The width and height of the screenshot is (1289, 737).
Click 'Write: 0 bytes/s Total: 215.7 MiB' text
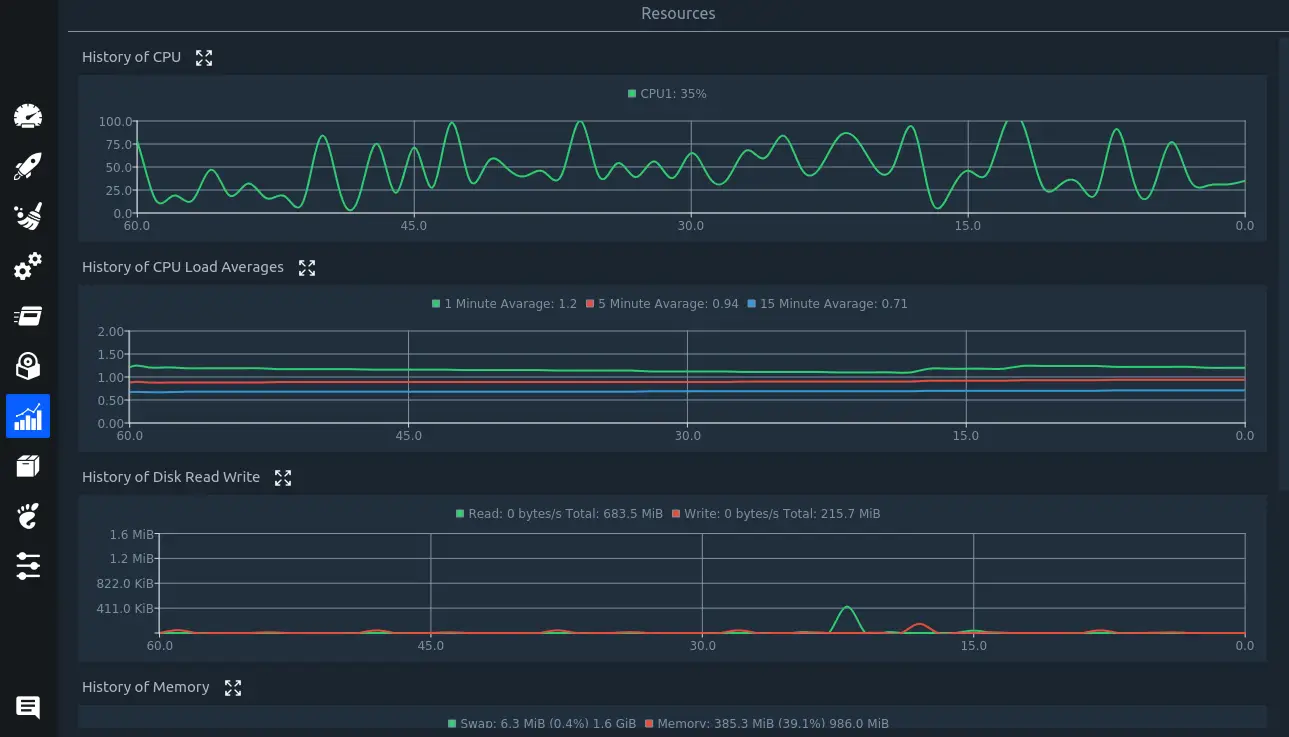(782, 514)
